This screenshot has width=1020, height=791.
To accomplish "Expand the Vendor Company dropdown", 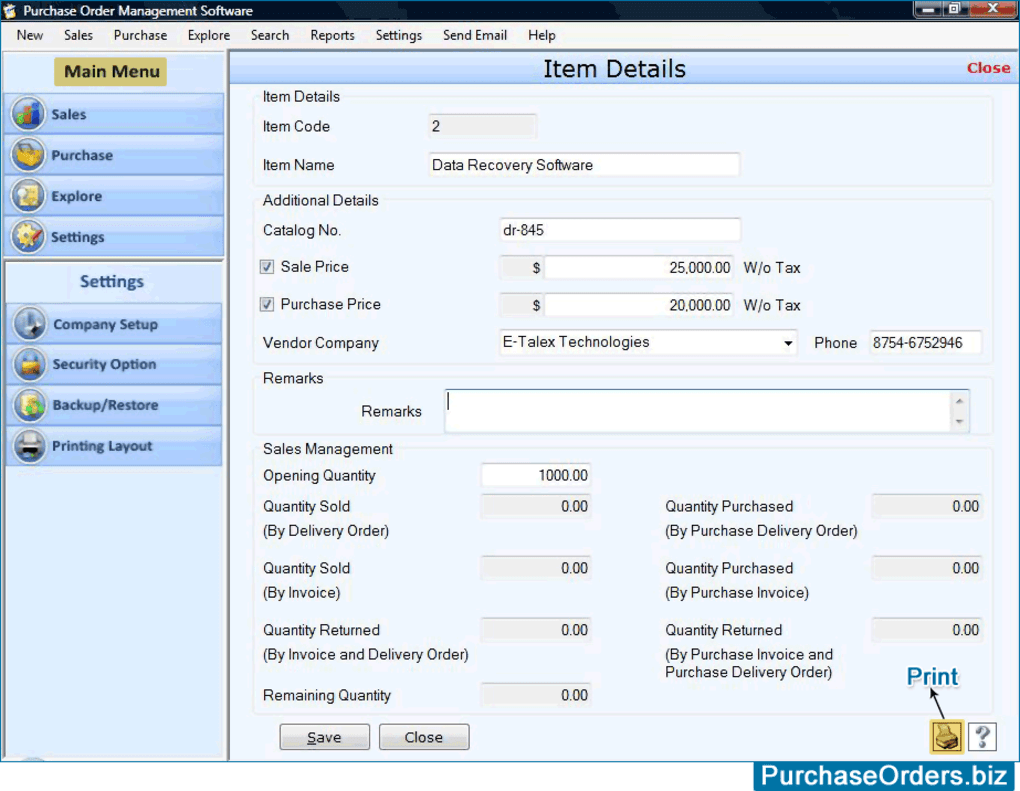I will 788,343.
